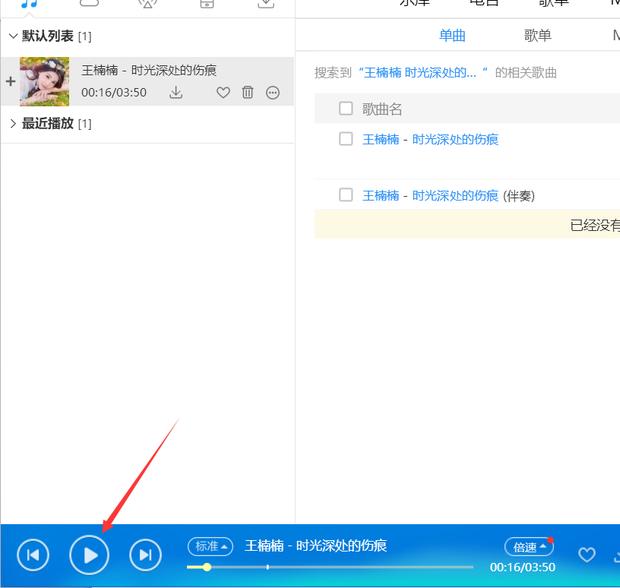This screenshot has height=588, width=620.
Task: Tick the checkbox for the 伴奏 version
Action: click(x=346, y=195)
